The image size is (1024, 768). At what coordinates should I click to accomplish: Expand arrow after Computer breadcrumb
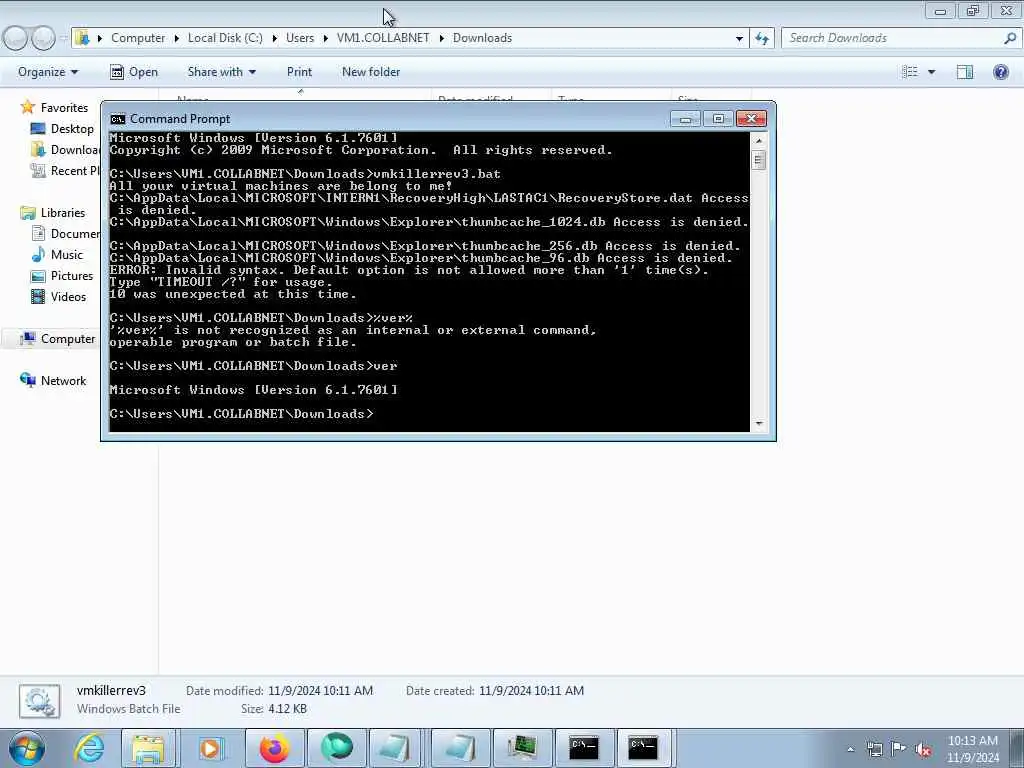coord(176,38)
